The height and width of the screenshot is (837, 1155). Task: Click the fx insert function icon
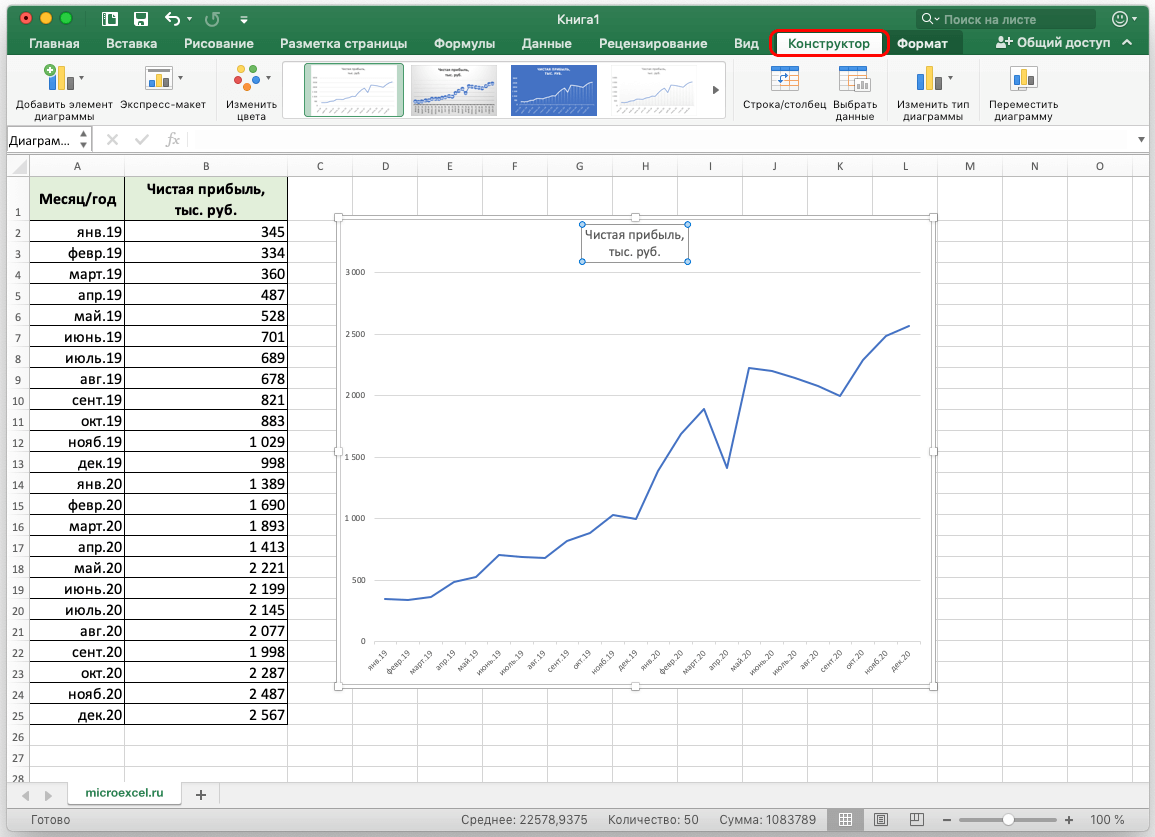pyautogui.click(x=172, y=139)
